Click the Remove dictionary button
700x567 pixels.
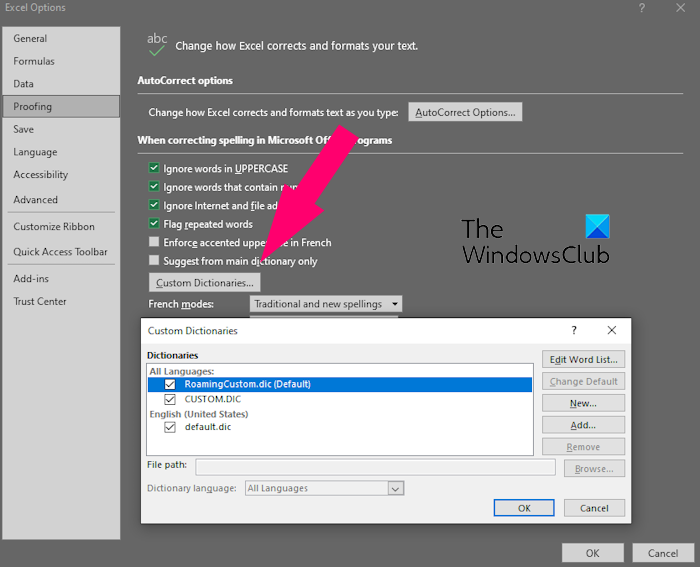click(x=583, y=447)
